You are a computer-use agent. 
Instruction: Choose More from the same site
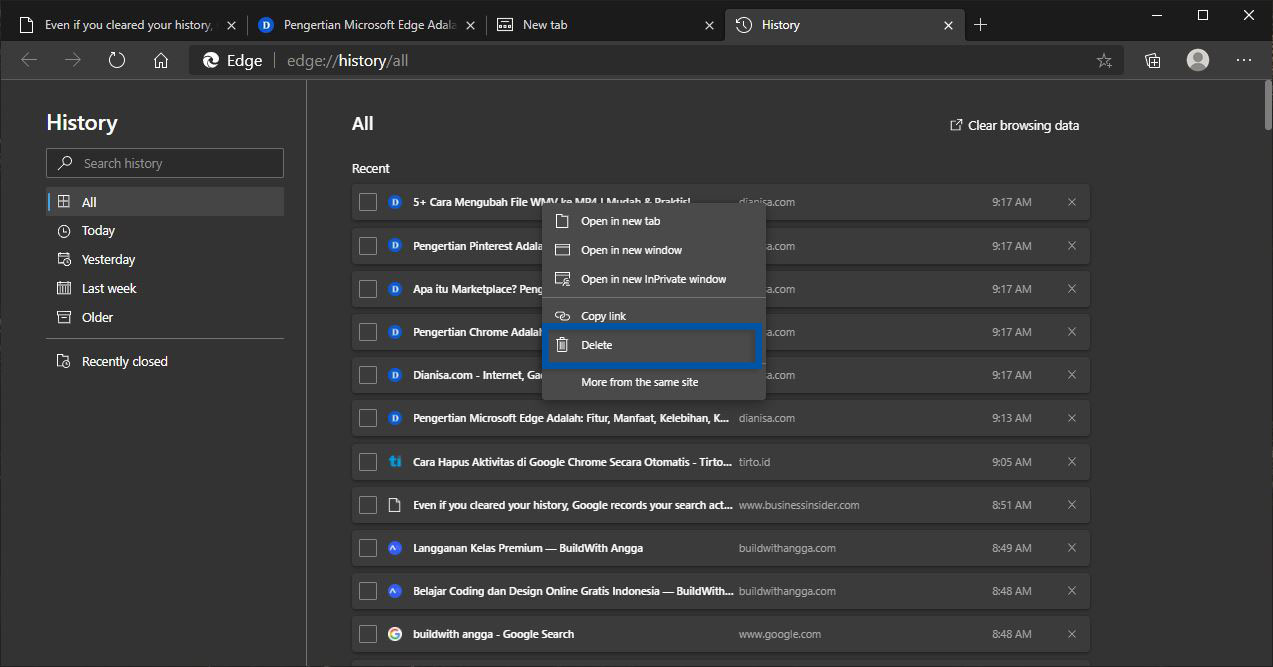640,381
